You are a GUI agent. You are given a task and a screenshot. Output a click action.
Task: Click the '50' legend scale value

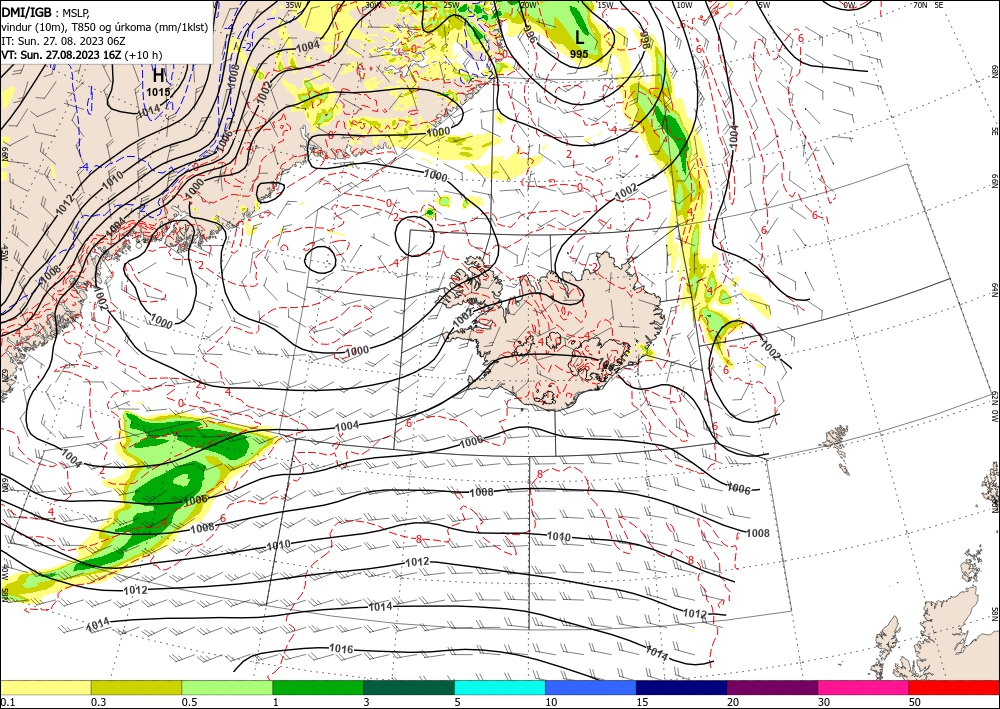tap(915, 702)
